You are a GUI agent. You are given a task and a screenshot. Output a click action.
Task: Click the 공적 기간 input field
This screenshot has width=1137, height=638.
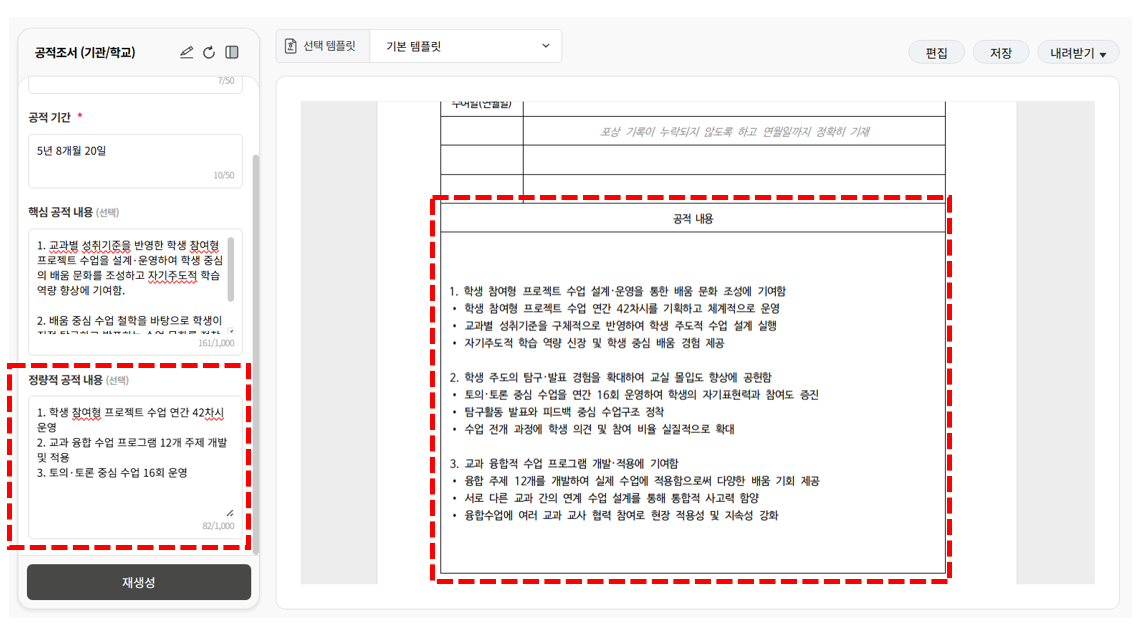[x=136, y=161]
